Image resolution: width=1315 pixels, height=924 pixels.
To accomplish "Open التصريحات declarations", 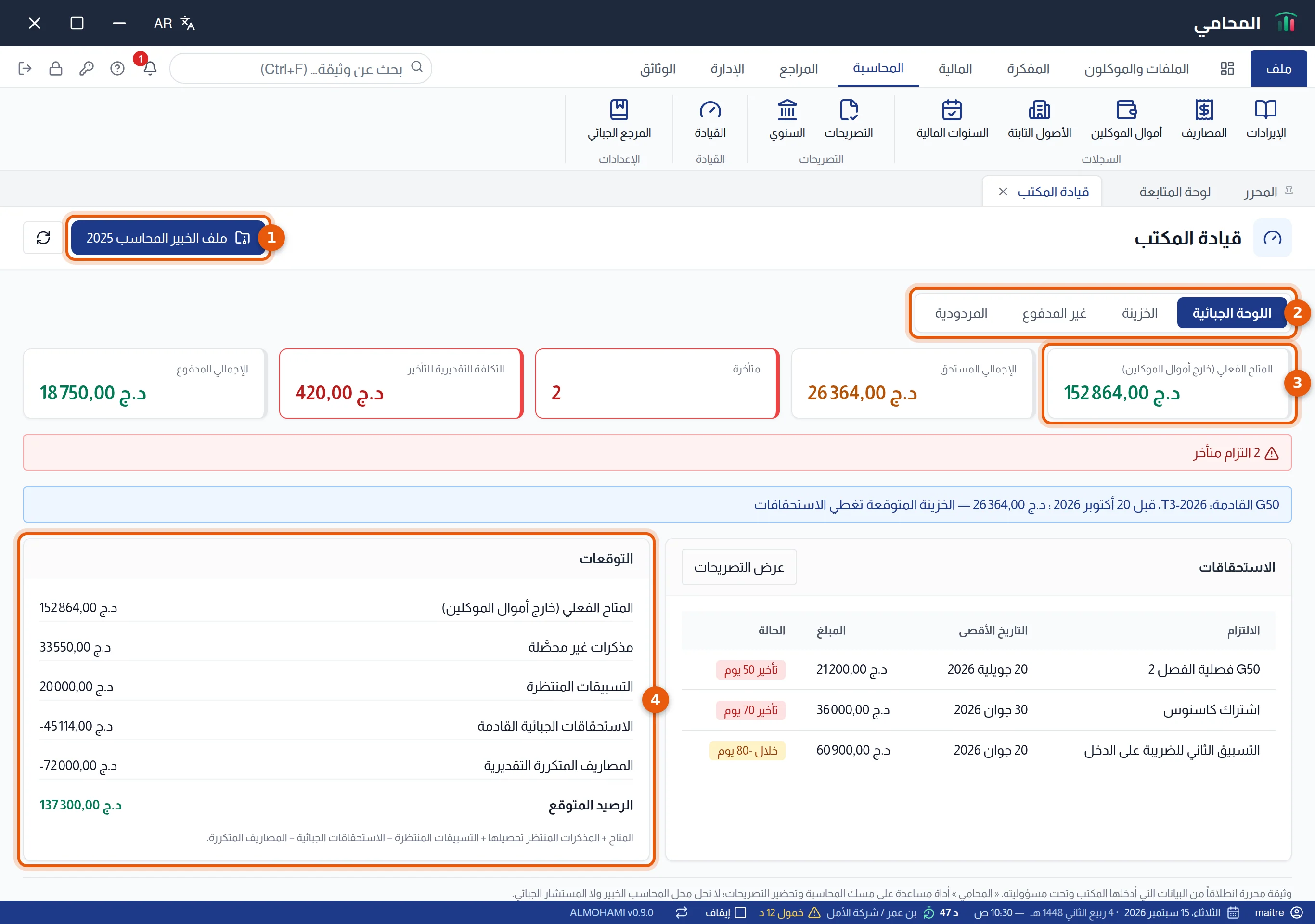I will click(848, 118).
